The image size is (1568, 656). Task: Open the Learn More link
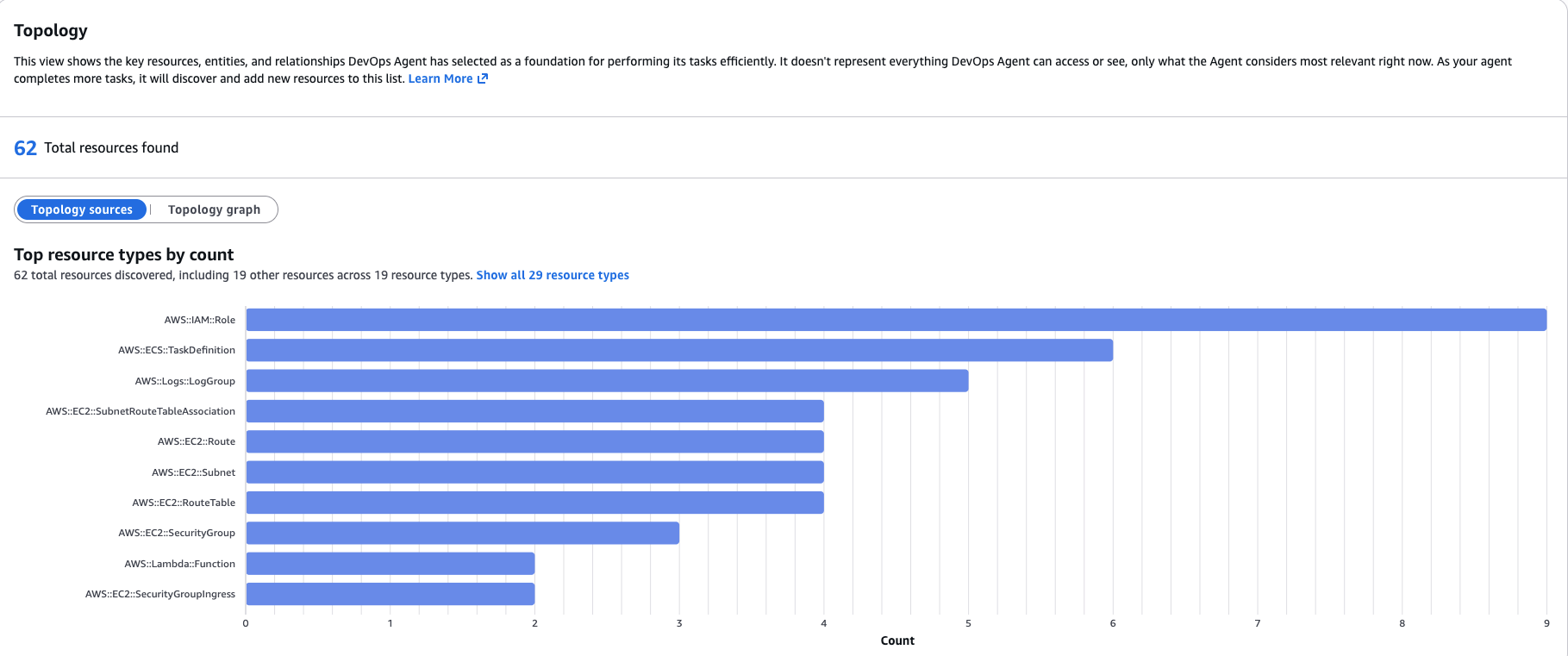click(440, 78)
